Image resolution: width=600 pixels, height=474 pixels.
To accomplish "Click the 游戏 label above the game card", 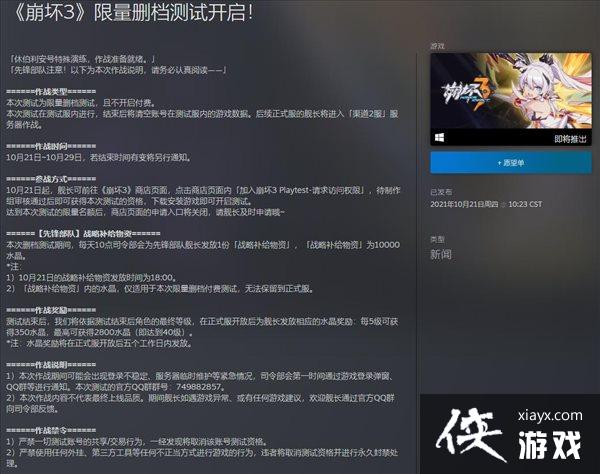I will click(437, 46).
